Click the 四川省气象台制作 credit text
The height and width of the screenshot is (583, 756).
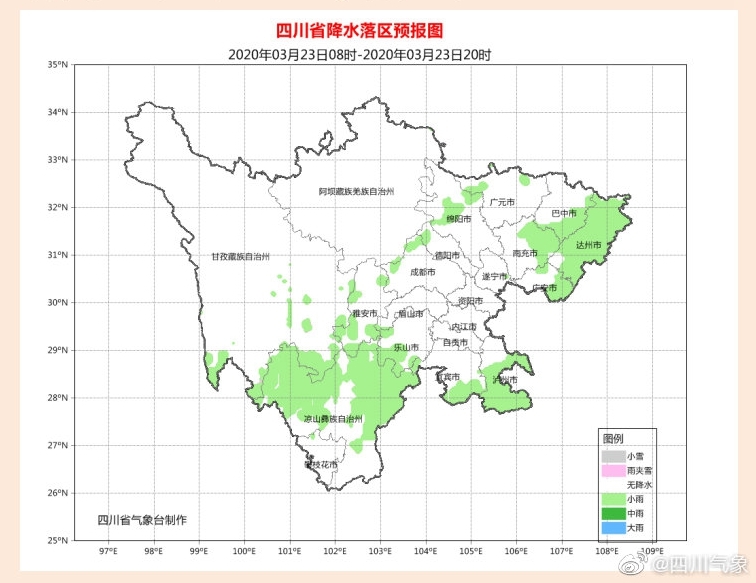click(x=141, y=519)
